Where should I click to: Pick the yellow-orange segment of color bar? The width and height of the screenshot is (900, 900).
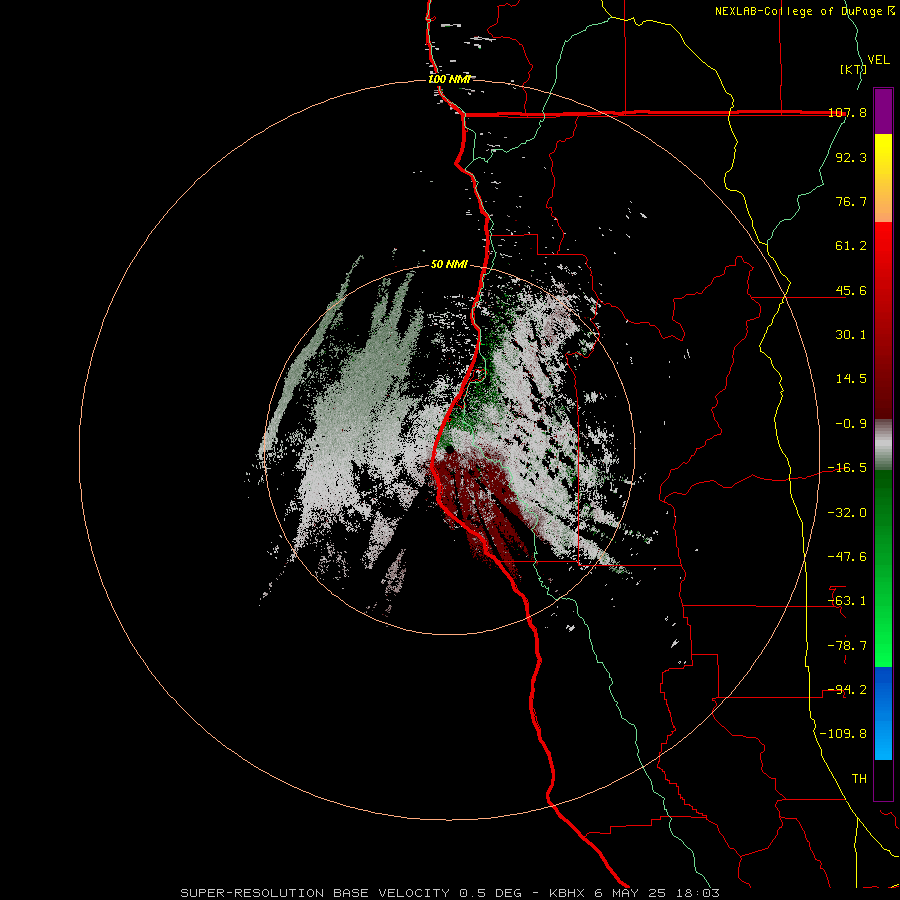click(x=883, y=179)
